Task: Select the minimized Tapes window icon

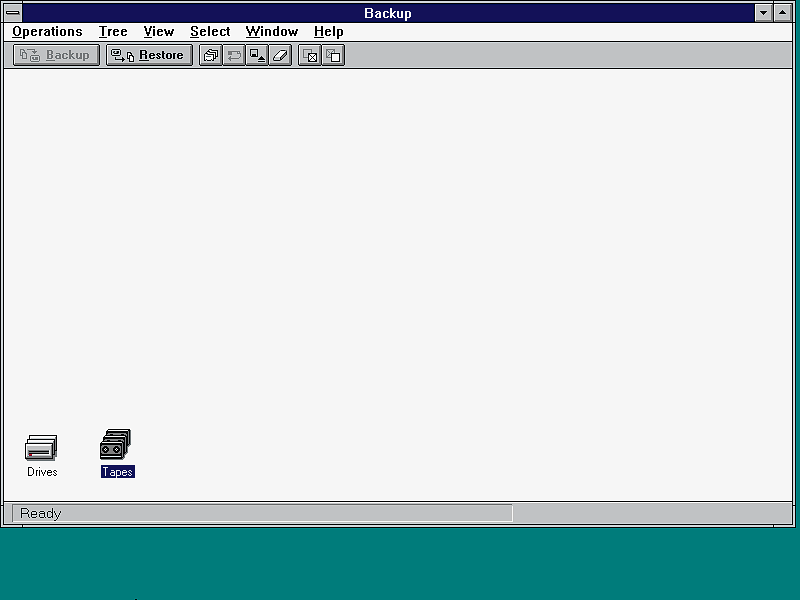Action: tap(117, 446)
